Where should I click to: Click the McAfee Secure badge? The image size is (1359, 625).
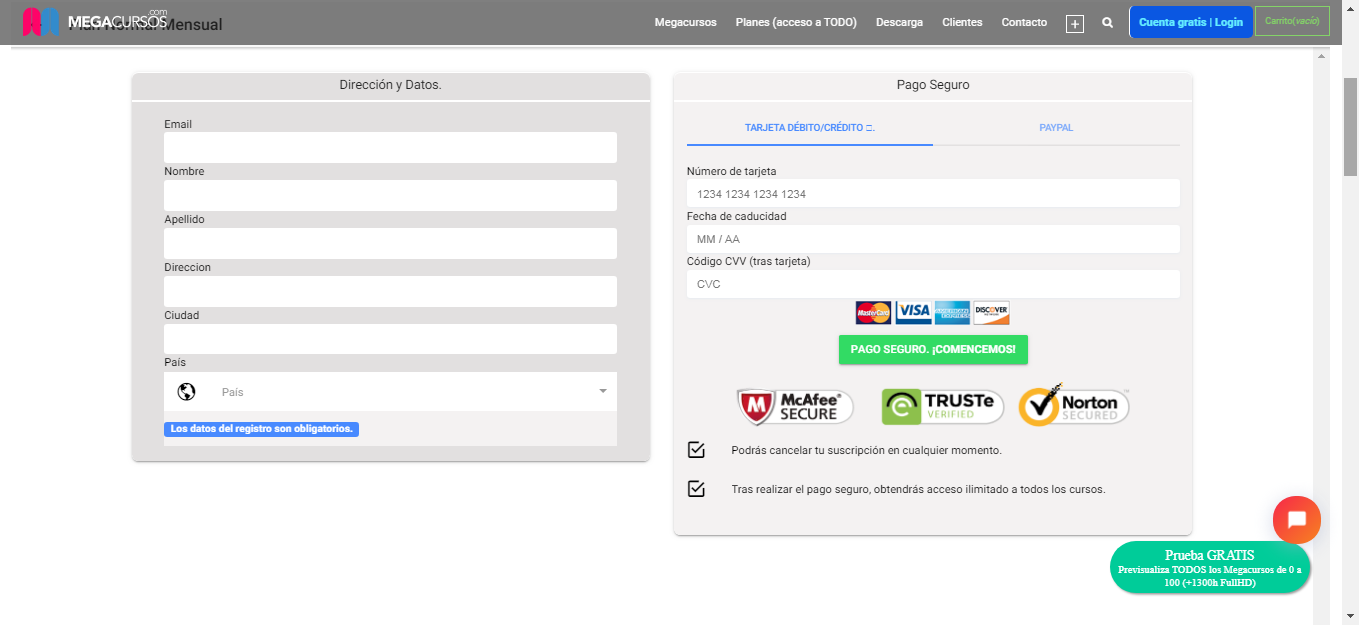point(794,406)
